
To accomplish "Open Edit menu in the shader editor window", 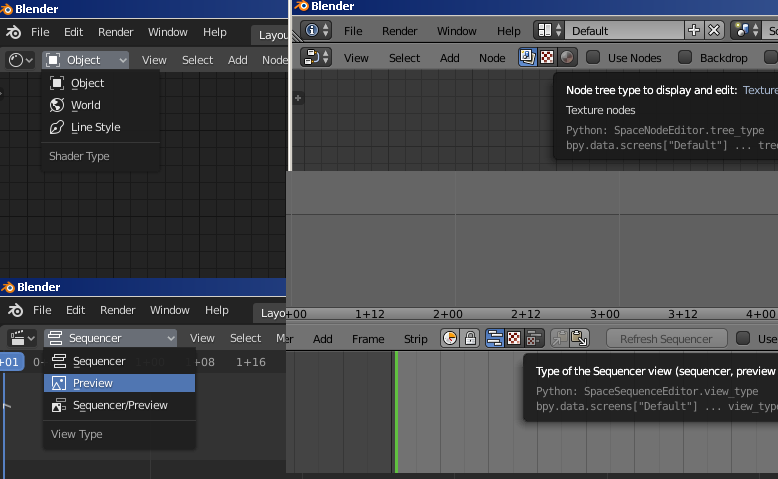I will click(73, 32).
